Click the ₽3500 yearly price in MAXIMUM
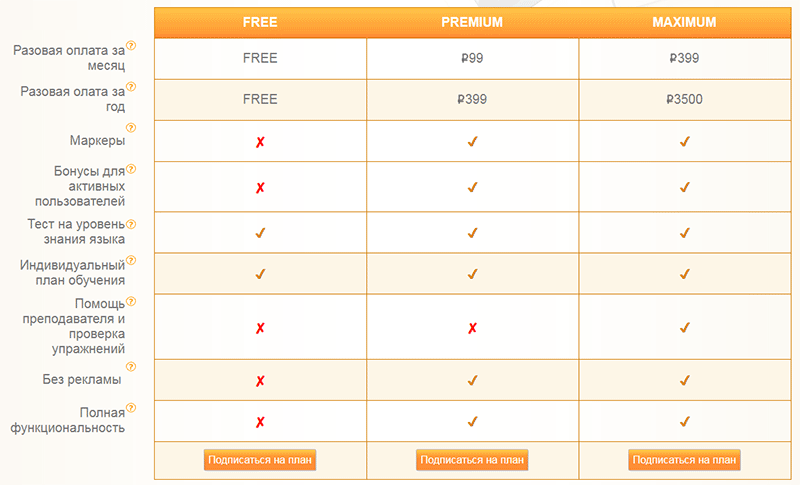 685,99
